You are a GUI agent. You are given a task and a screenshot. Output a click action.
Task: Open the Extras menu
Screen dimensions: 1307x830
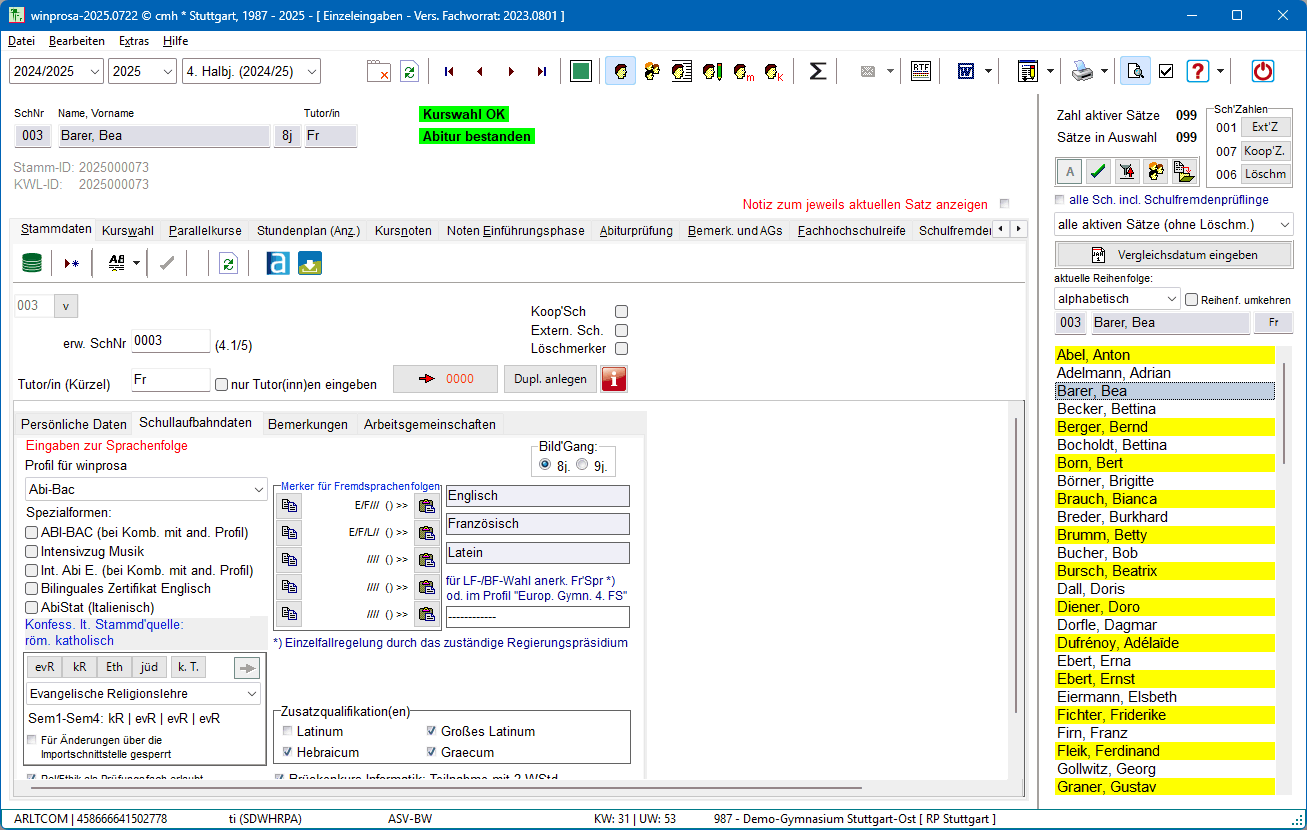133,41
